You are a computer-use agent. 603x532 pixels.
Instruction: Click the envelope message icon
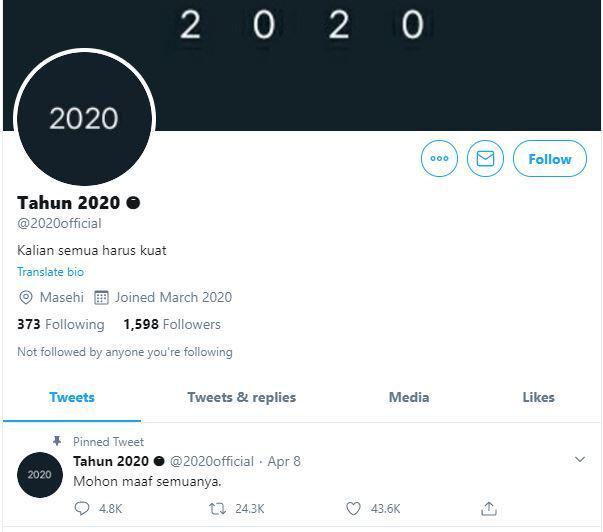pyautogui.click(x=485, y=158)
